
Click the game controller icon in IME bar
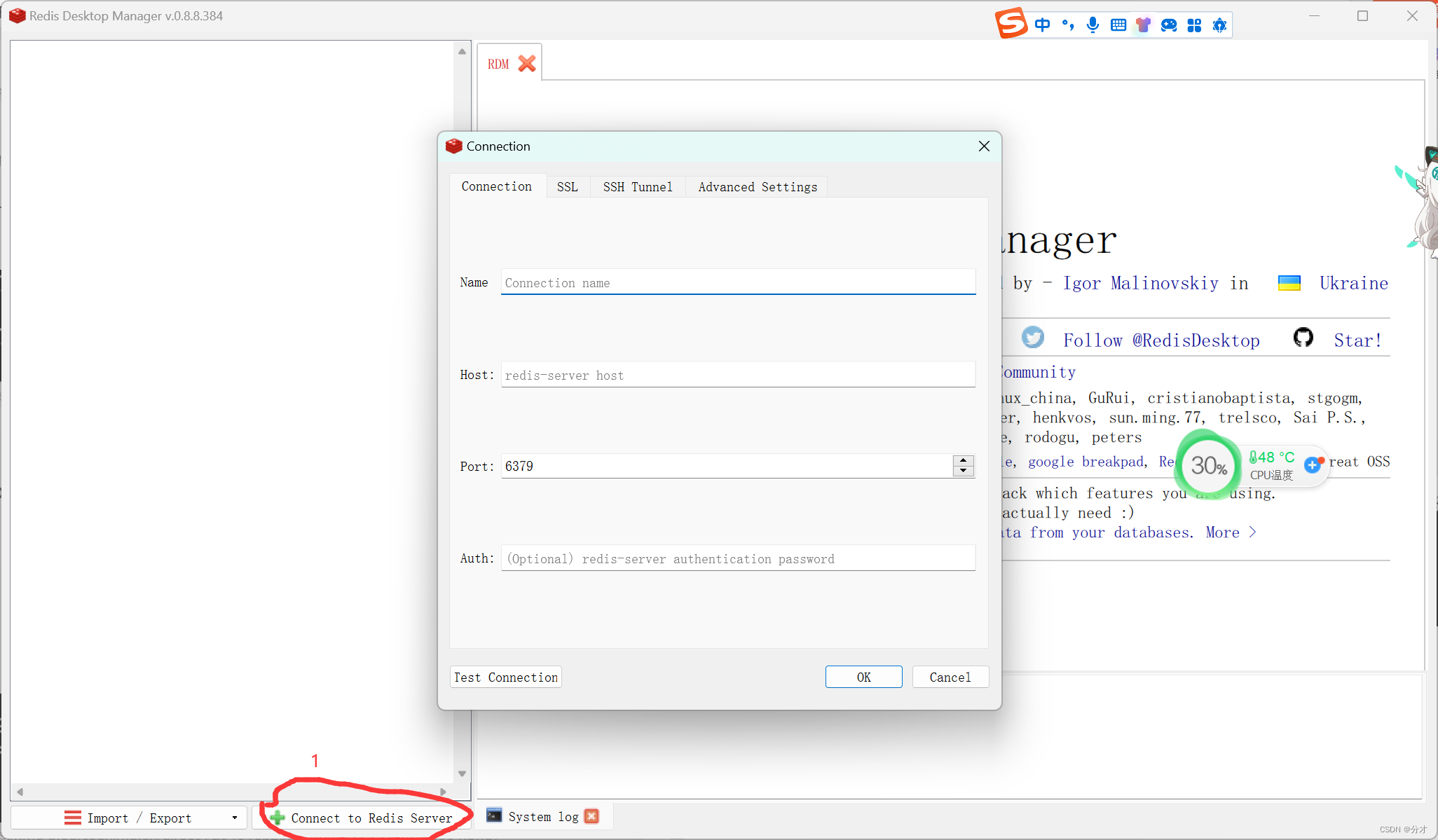[x=1169, y=25]
